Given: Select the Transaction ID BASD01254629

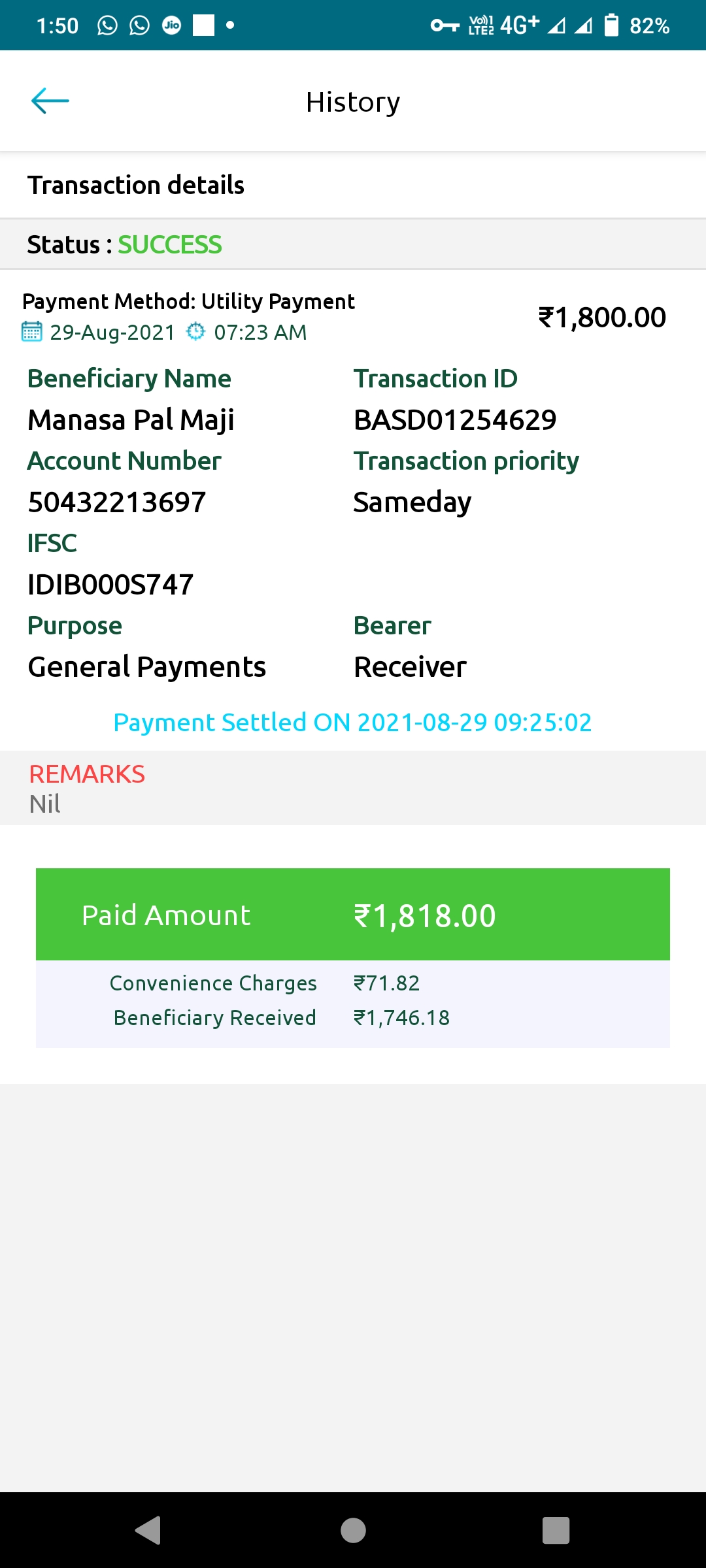Looking at the screenshot, I should click(x=455, y=420).
